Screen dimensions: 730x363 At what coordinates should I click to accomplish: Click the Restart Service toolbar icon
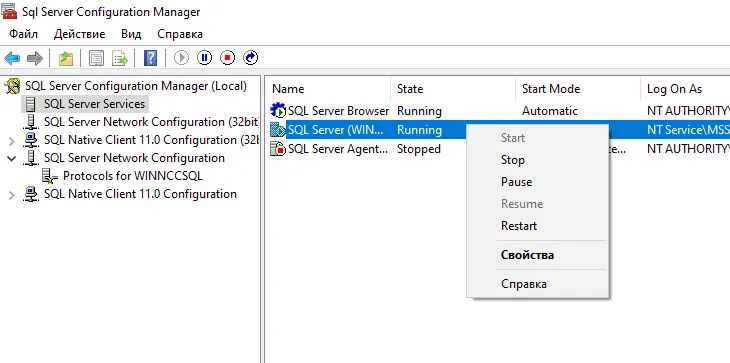pos(250,58)
